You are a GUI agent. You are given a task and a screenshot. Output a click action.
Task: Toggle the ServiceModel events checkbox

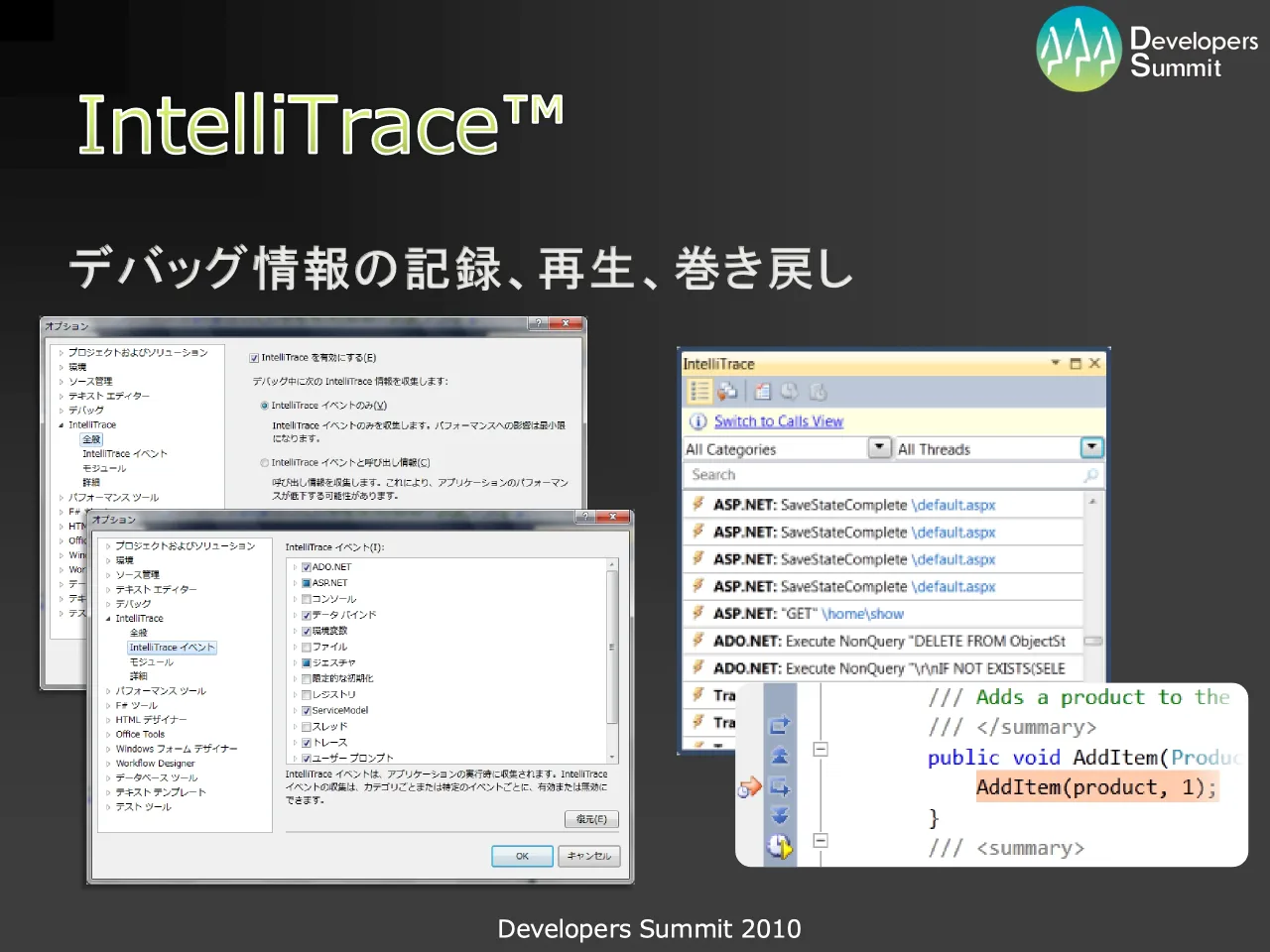[307, 711]
